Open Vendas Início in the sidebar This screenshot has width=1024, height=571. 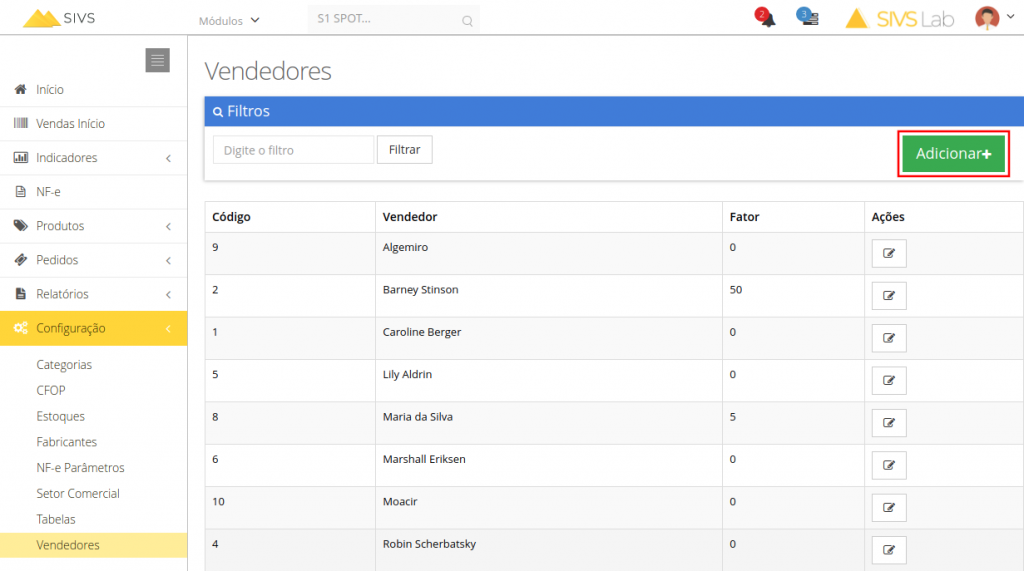93,123
